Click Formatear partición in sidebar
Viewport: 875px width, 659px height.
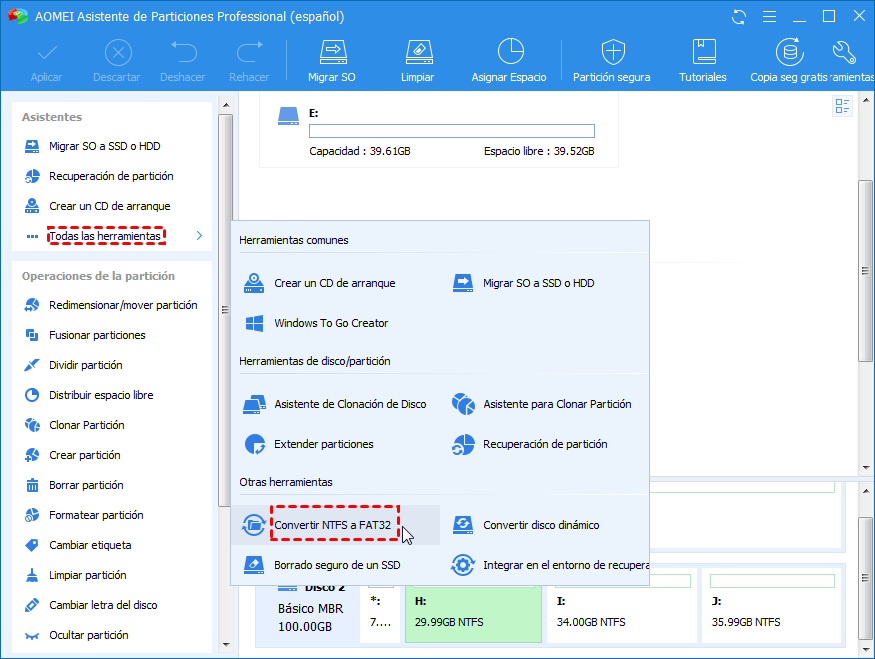96,515
